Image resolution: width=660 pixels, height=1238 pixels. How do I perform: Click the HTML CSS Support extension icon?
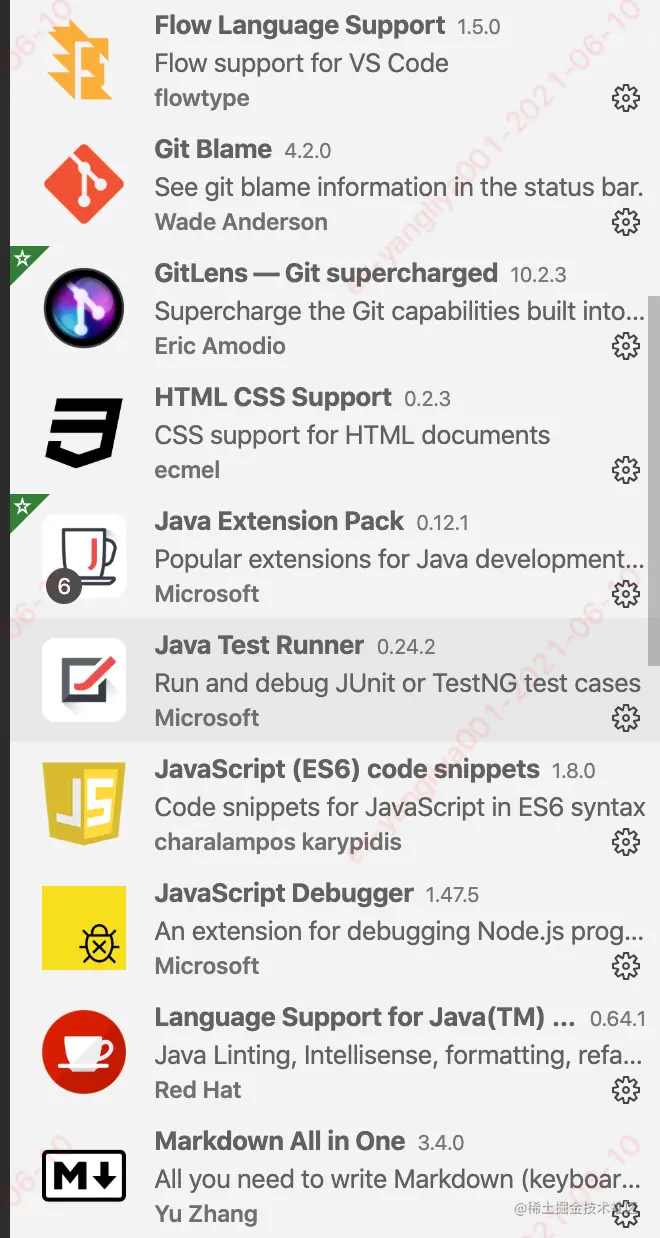click(84, 432)
